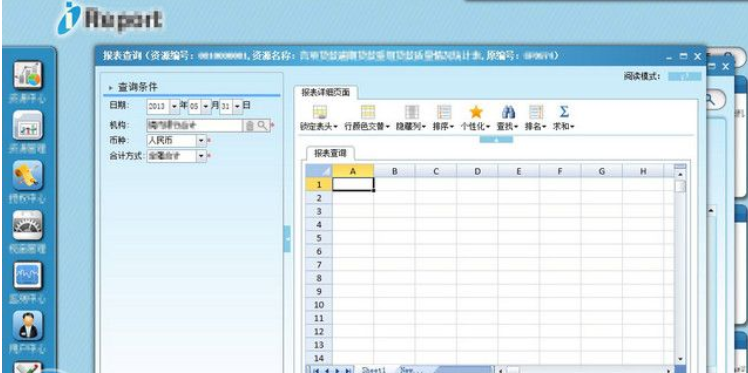748x373 pixels.
Task: Switch to the 报表详细页面 tab
Action: click(x=325, y=93)
